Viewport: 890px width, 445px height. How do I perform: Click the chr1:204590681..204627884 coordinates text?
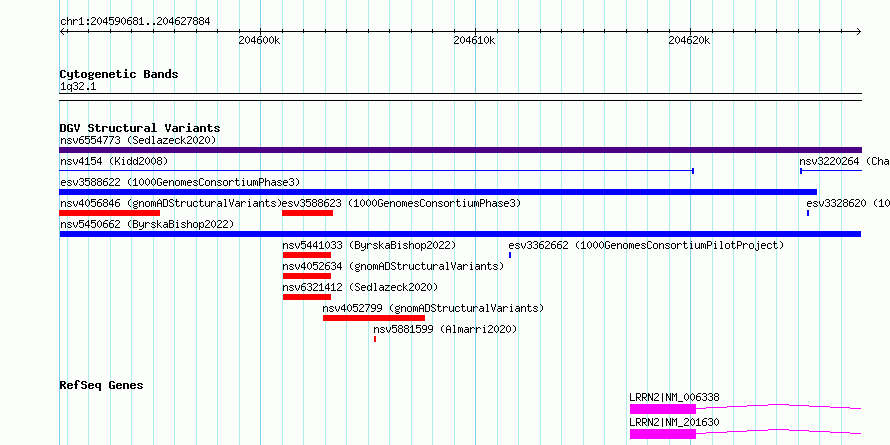pyautogui.click(x=135, y=22)
